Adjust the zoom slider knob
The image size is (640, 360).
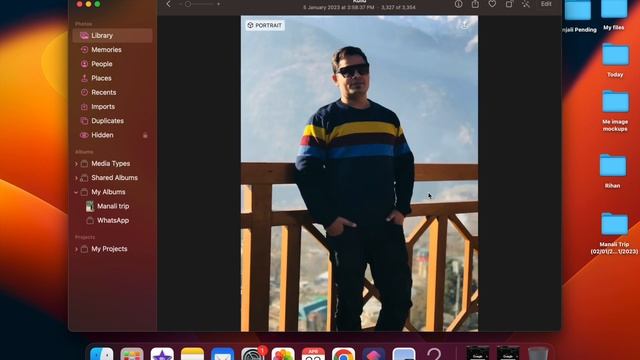[188, 4]
